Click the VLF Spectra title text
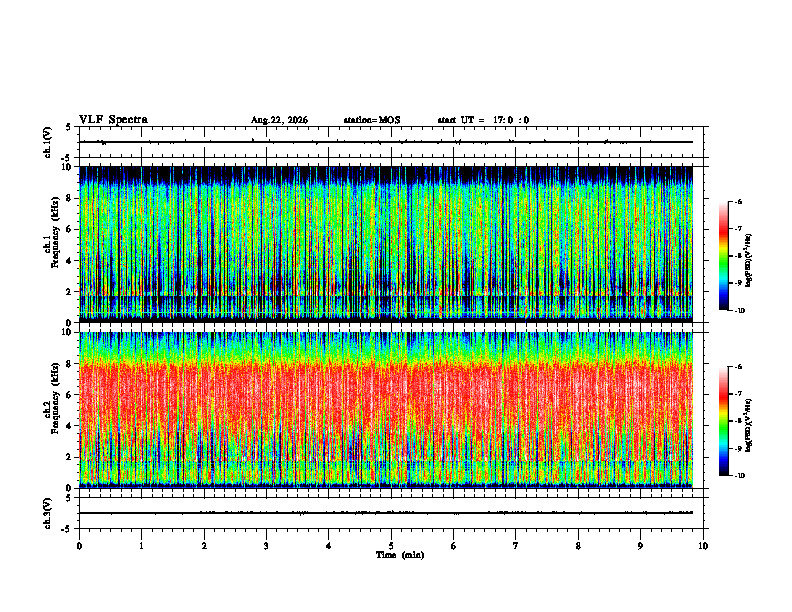Viewport: 792px width, 612px height. [x=113, y=120]
